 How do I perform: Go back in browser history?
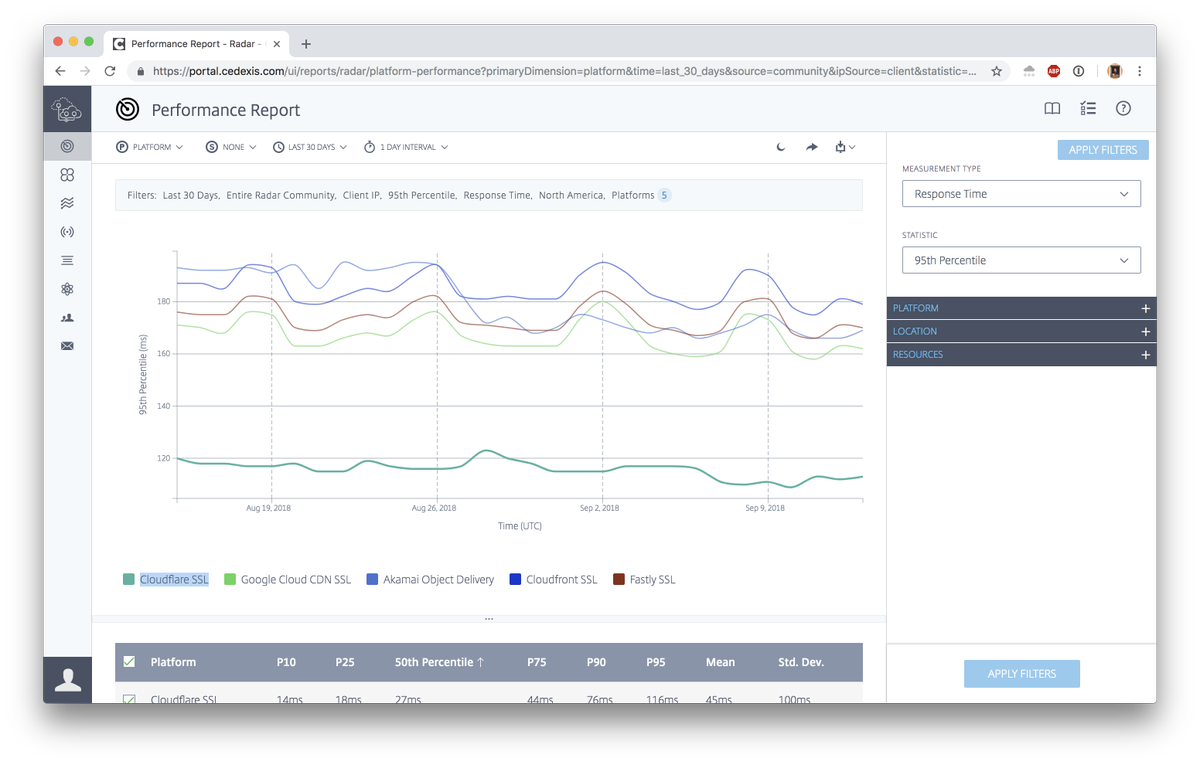point(60,71)
